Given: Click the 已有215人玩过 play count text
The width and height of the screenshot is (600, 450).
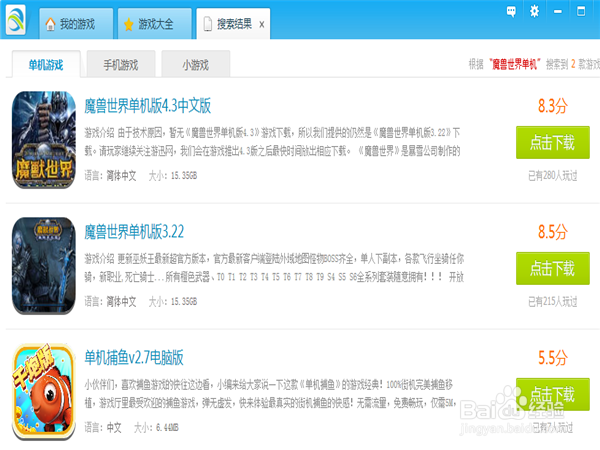Looking at the screenshot, I should [x=553, y=302].
